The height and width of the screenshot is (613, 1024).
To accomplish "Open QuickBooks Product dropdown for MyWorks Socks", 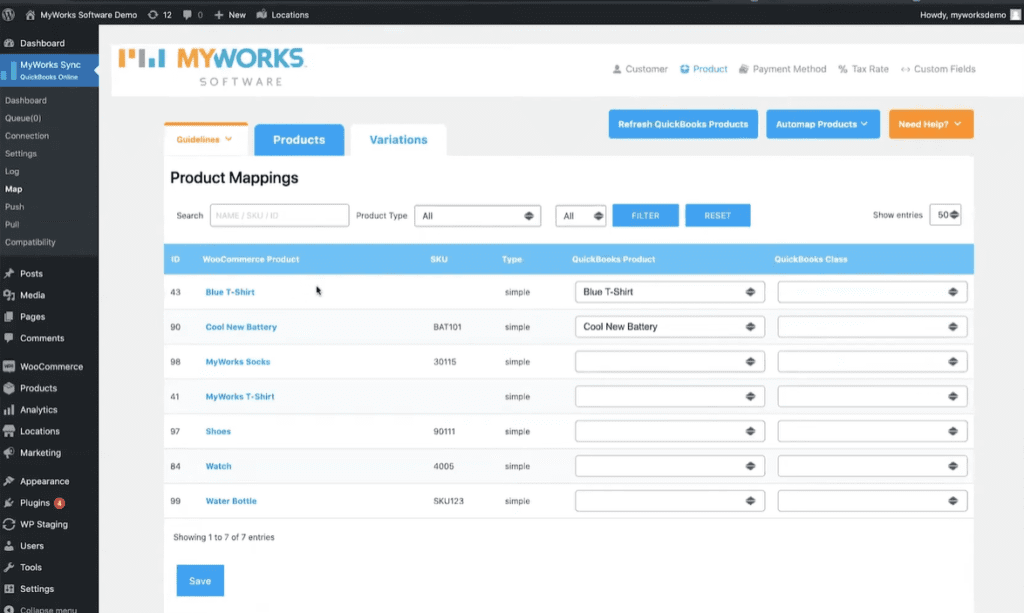I will tap(669, 362).
